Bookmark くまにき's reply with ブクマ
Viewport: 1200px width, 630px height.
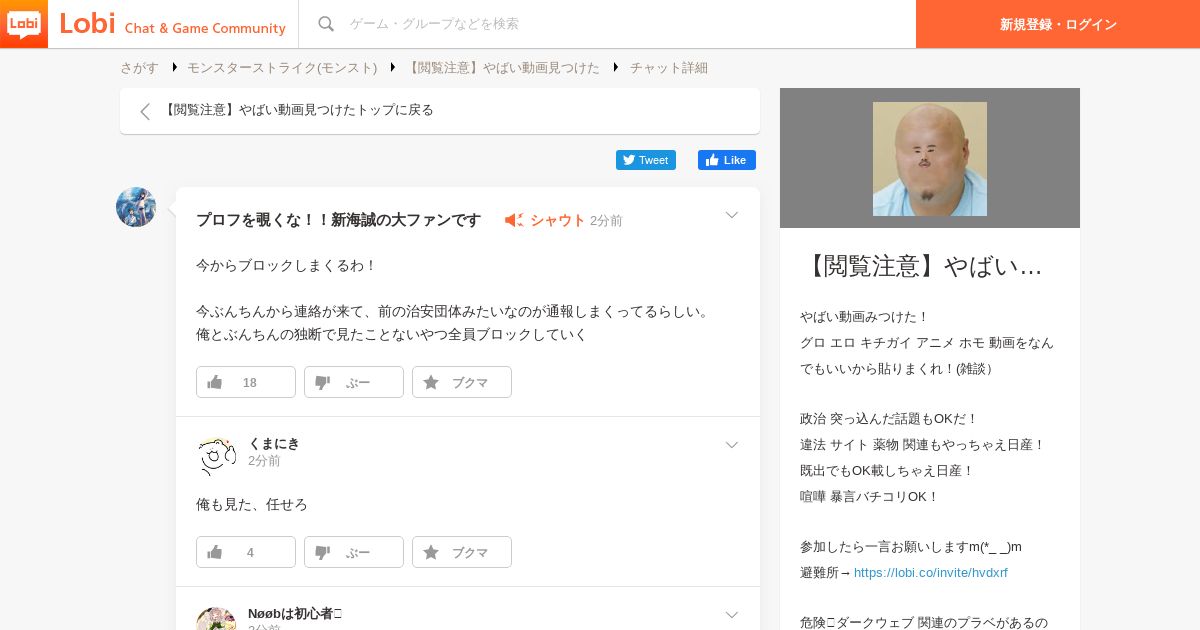(462, 552)
